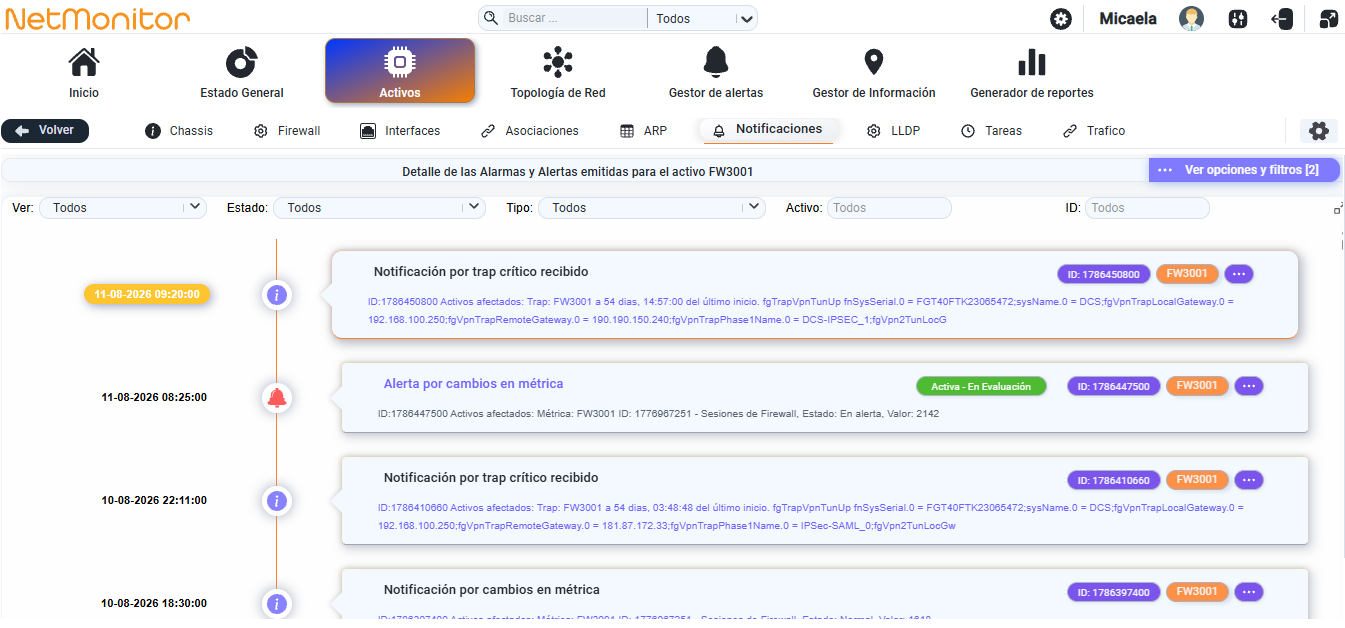The image size is (1345, 628).
Task: Switch to the LLDP tab
Action: point(893,131)
